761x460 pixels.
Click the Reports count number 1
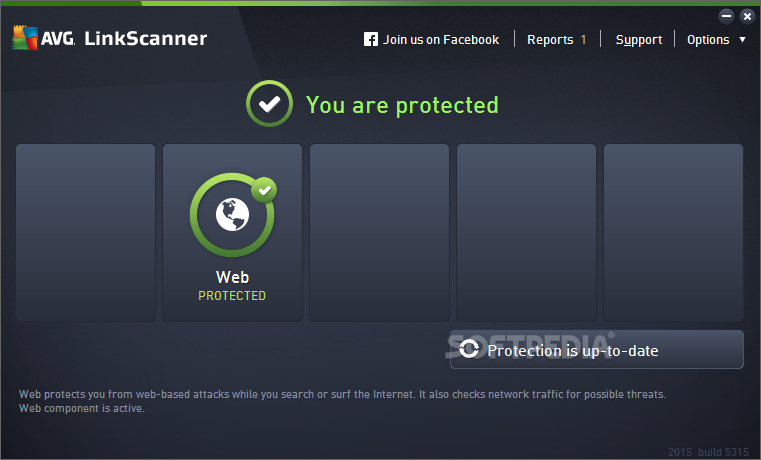[583, 40]
